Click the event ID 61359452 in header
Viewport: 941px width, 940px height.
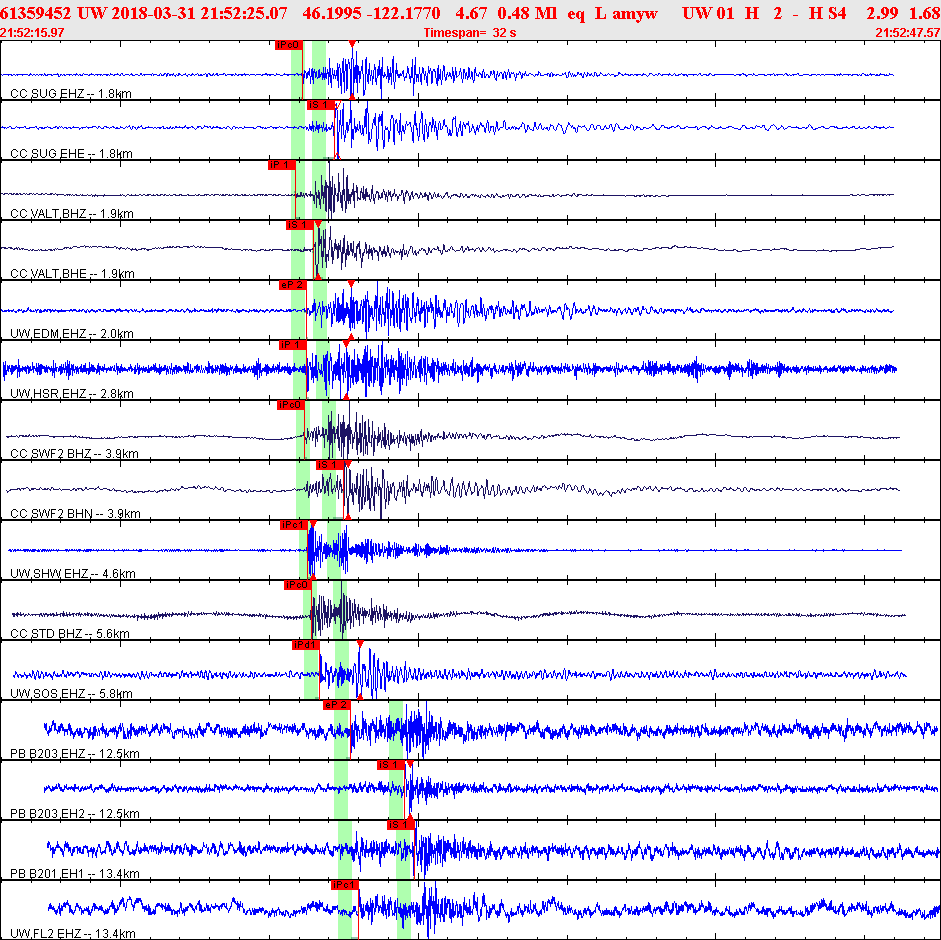pyautogui.click(x=35, y=13)
